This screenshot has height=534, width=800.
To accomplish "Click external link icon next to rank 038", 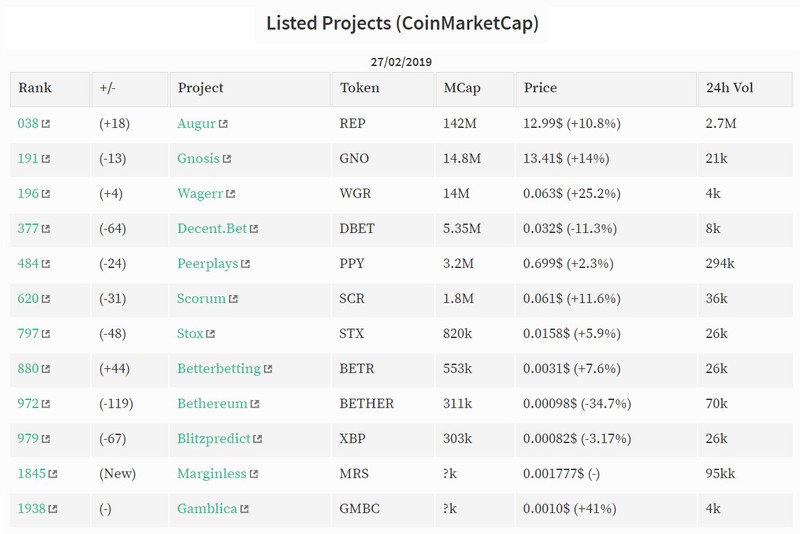I will pos(46,123).
